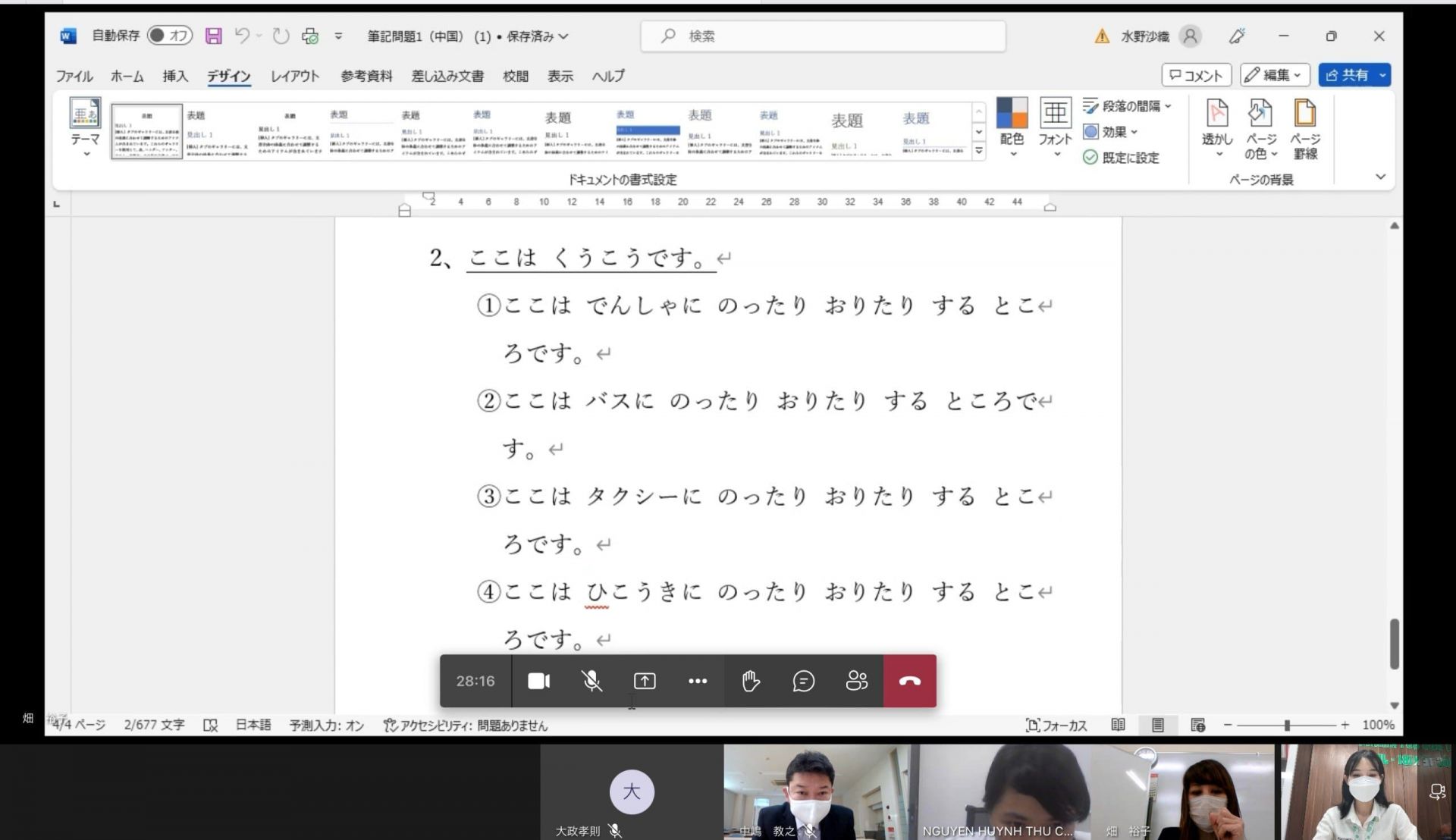1456x840 pixels.
Task: Show the participants list icon
Action: tap(856, 681)
